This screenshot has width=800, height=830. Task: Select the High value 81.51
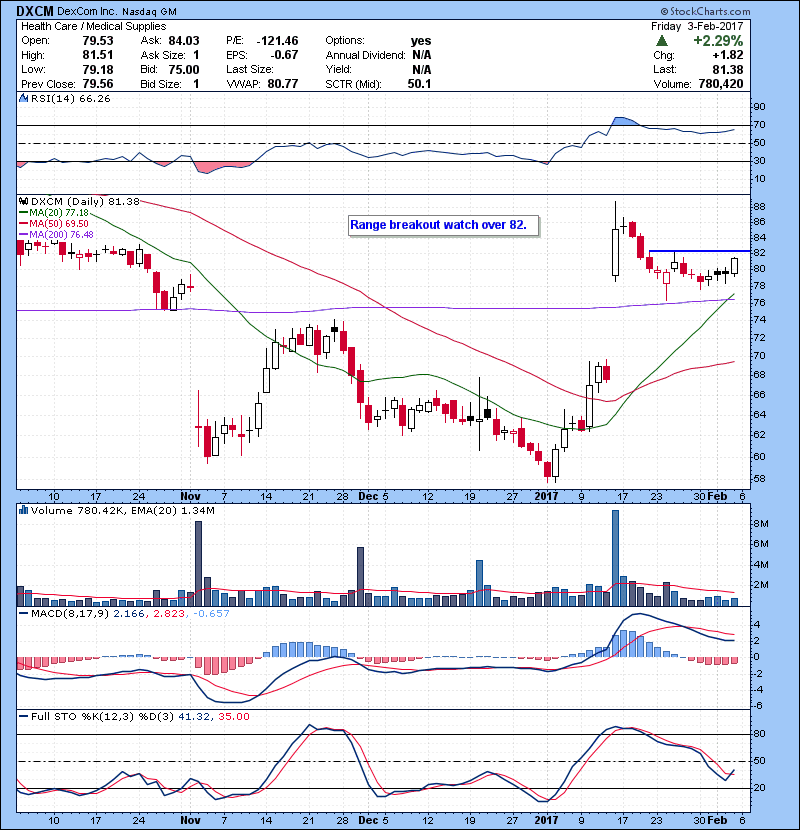click(98, 55)
